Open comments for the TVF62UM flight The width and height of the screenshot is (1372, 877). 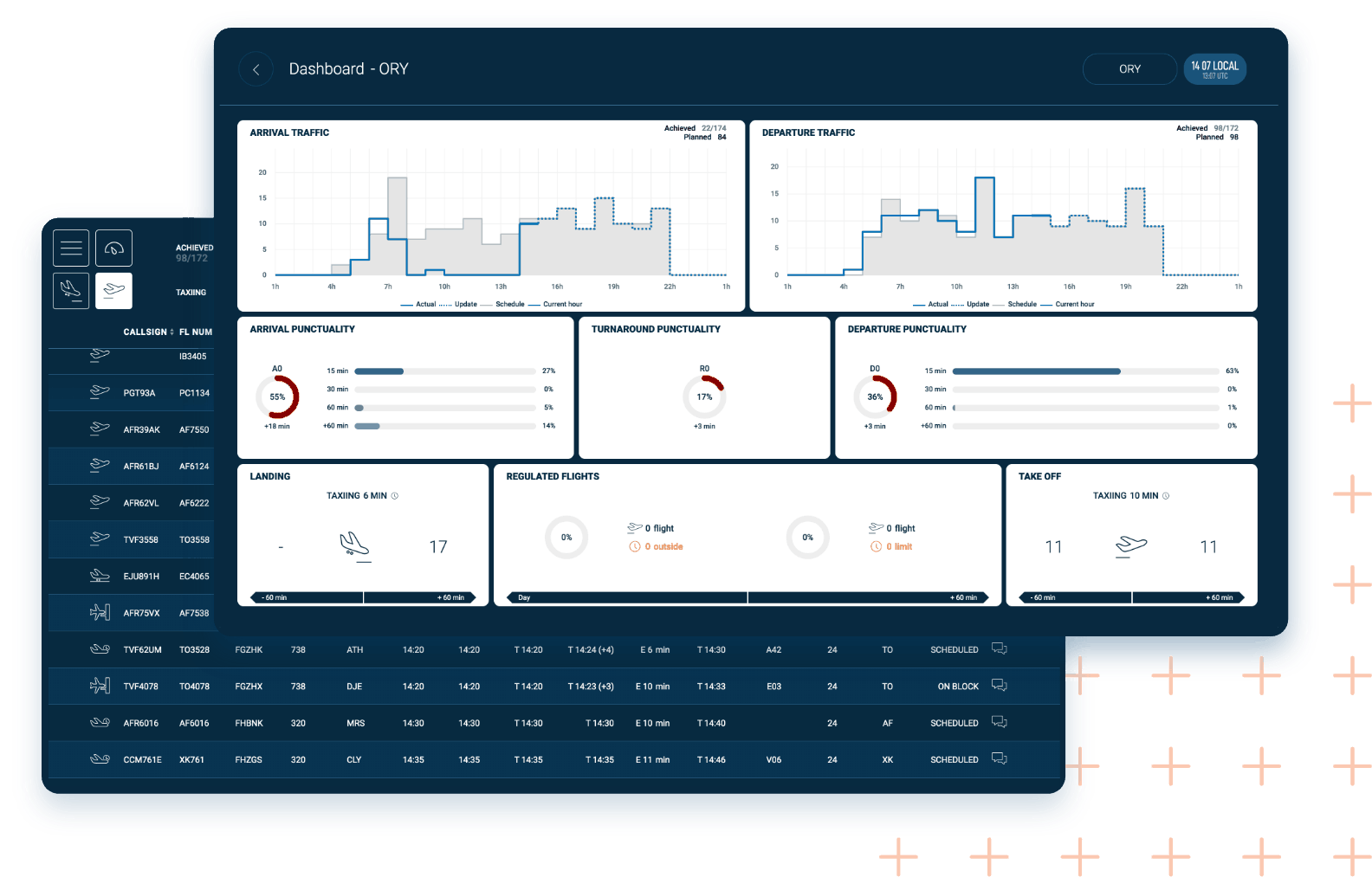[999, 648]
